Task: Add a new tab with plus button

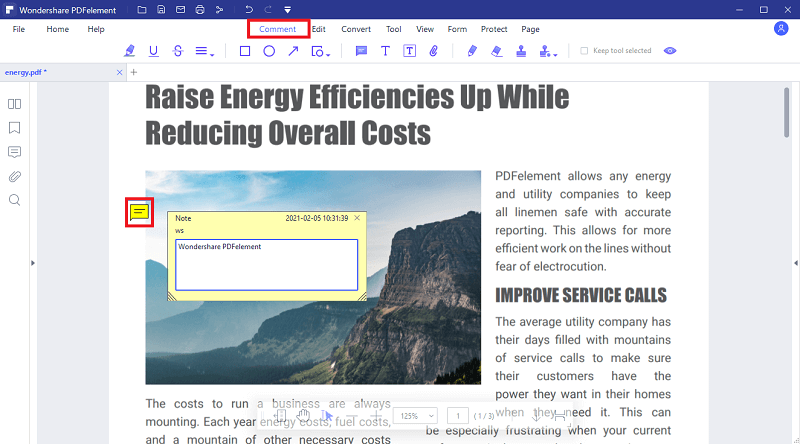Action: pyautogui.click(x=134, y=73)
